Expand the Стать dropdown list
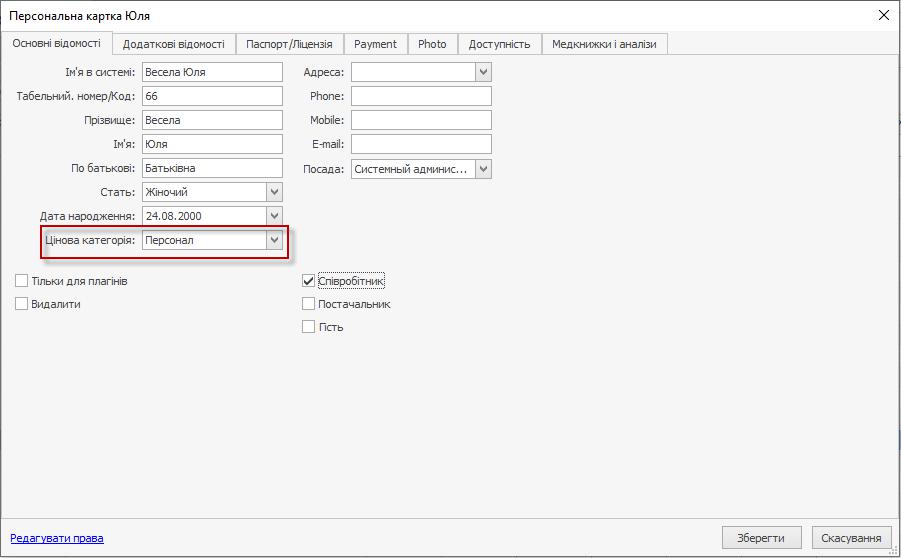Image resolution: width=901 pixels, height=558 pixels. 274,192
